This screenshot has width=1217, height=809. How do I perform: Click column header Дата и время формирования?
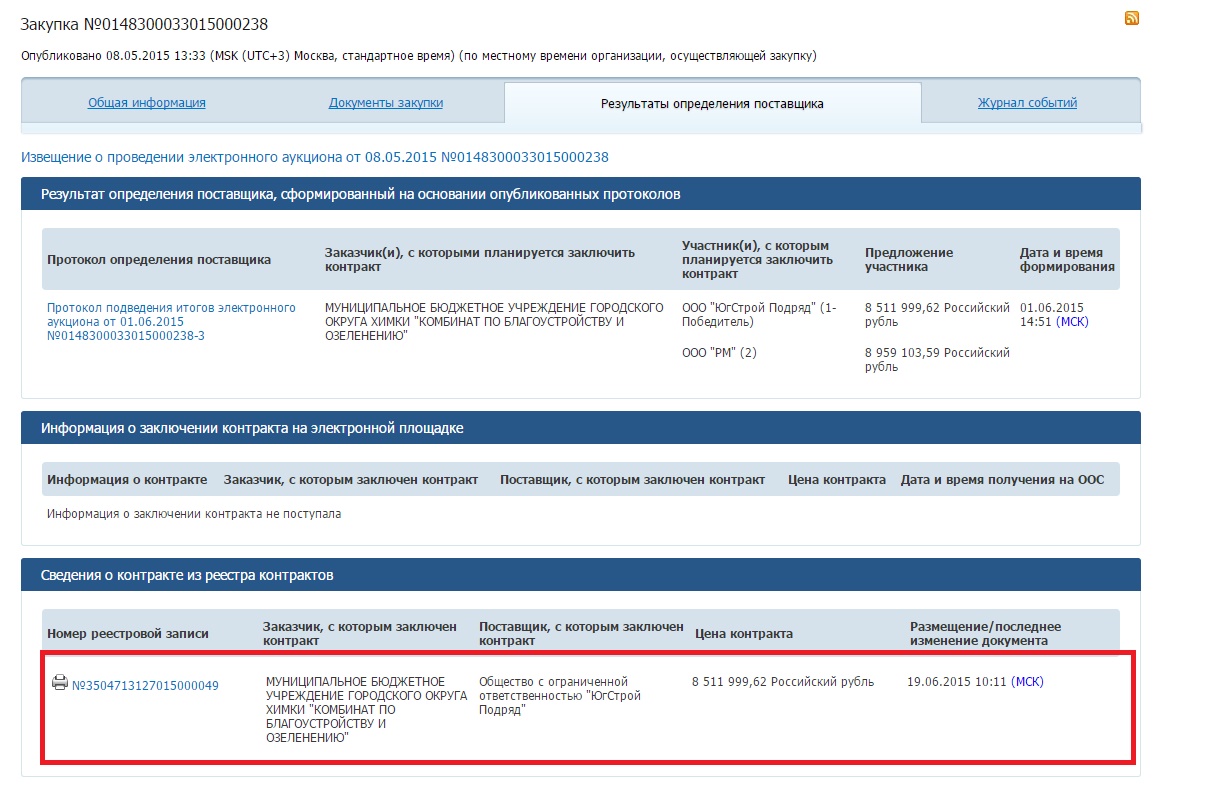[1067, 260]
